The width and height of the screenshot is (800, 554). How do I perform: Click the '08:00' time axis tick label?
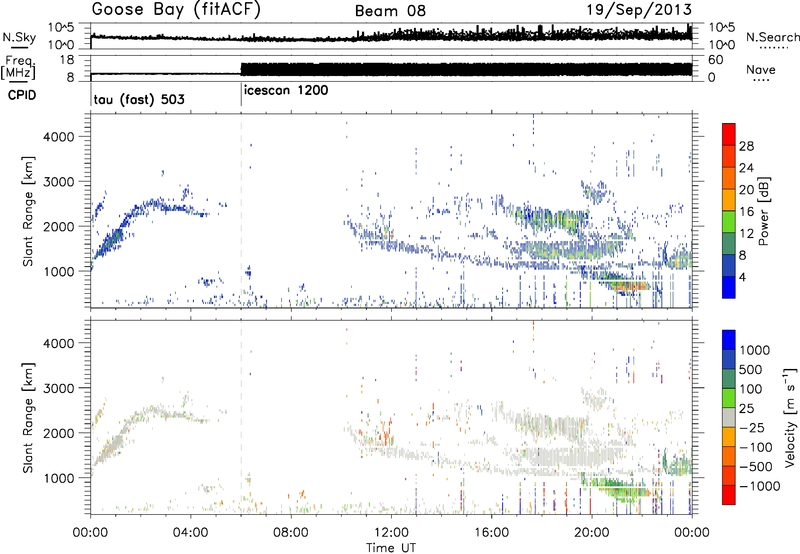point(291,533)
